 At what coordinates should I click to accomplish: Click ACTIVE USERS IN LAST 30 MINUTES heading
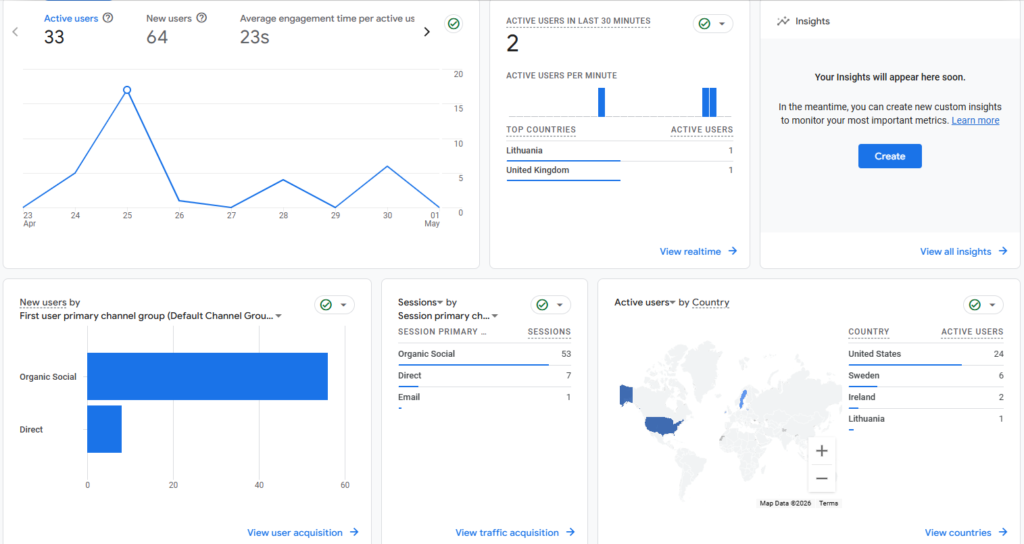578,21
